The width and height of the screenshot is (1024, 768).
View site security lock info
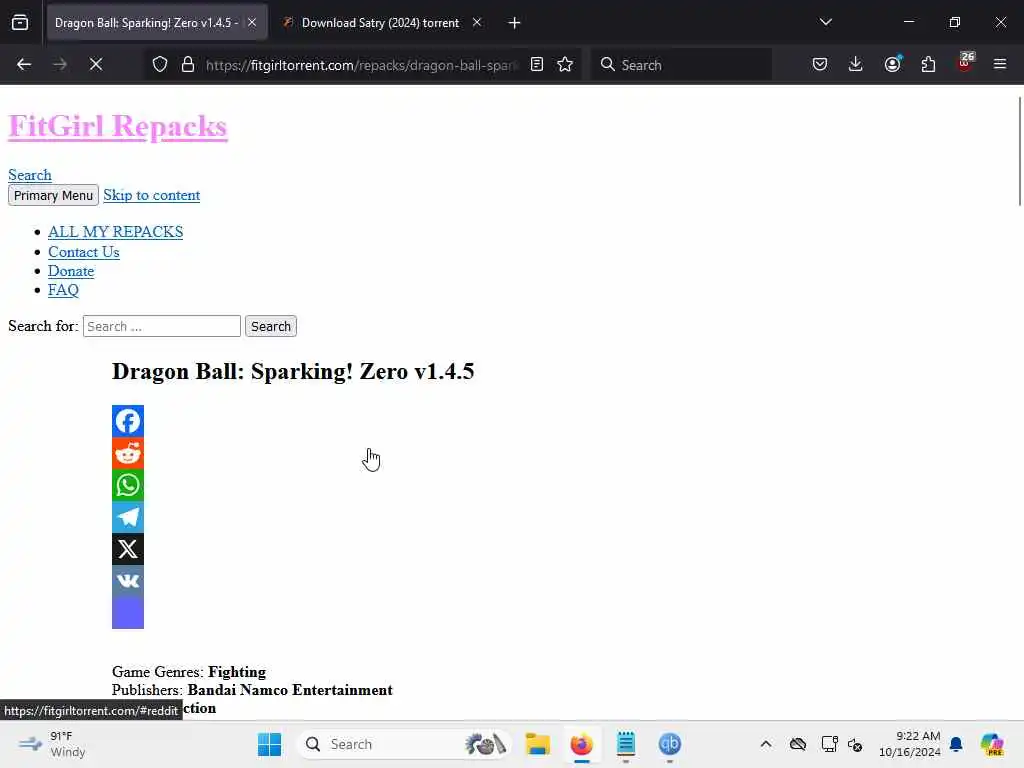(x=188, y=64)
